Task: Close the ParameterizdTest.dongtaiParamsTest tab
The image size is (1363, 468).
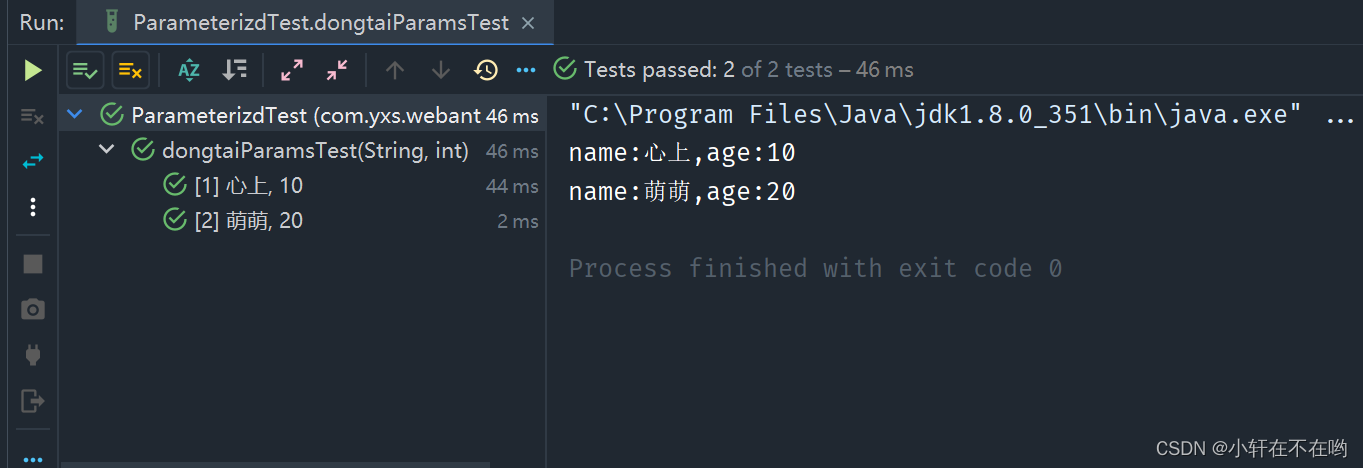Action: tap(528, 23)
